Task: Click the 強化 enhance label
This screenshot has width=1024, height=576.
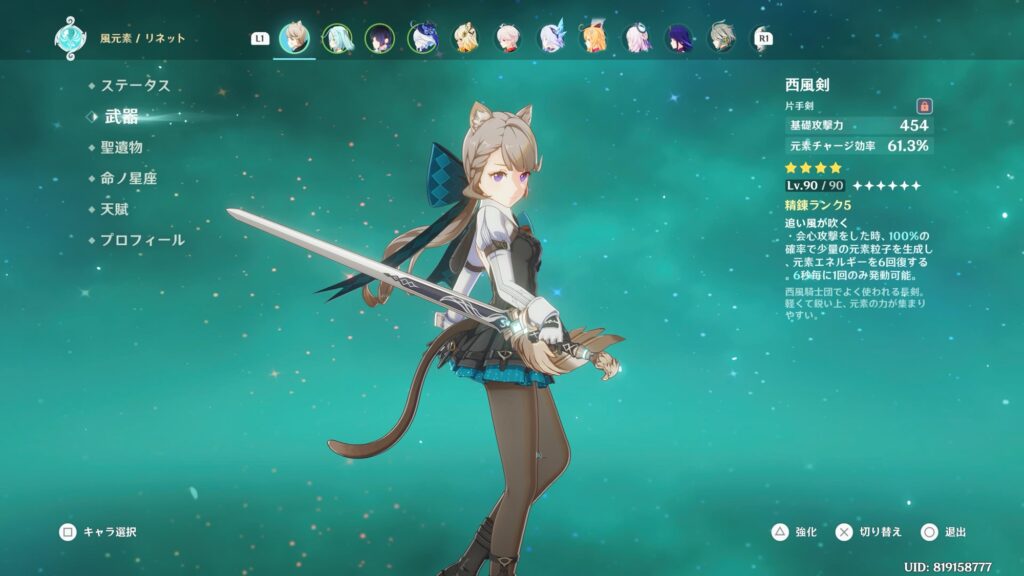Action: [806, 532]
